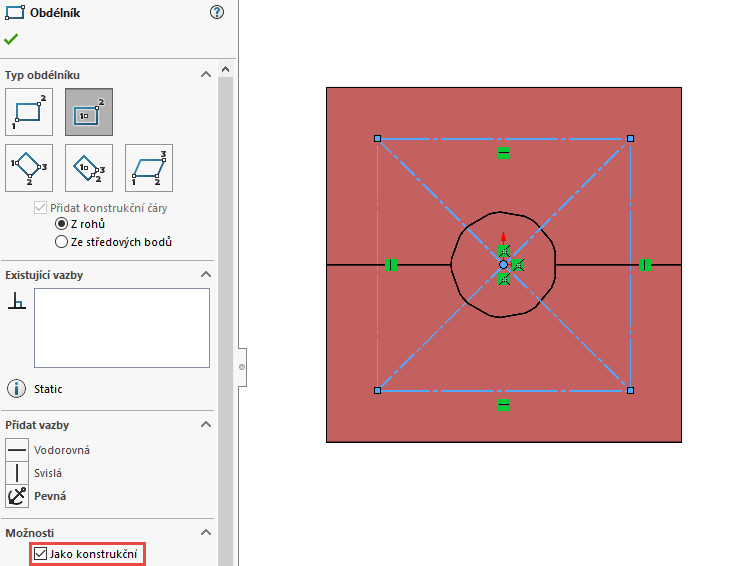Image resolution: width=750 pixels, height=566 pixels.
Task: Click the Static info icon
Action: pyautogui.click(x=16, y=388)
